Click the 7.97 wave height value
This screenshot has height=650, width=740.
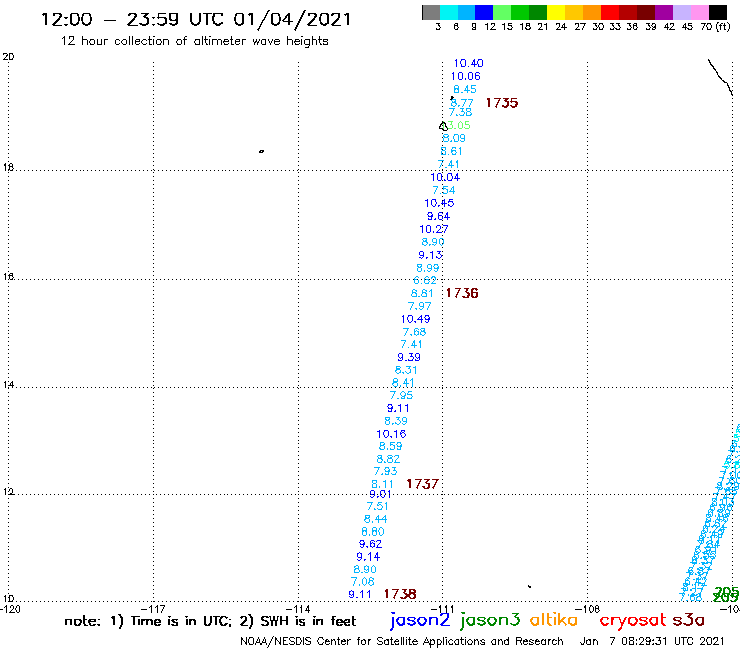pos(419,306)
